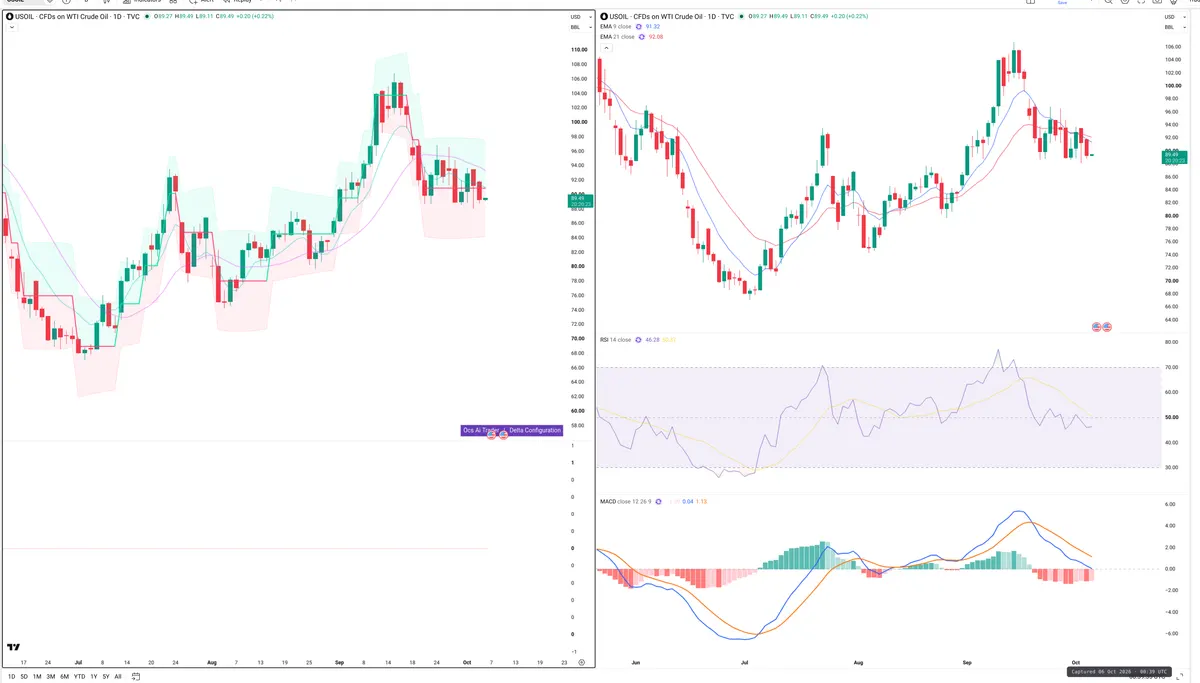Click MACD signal value 1.13
This screenshot has width=1200, height=683.
(701, 501)
